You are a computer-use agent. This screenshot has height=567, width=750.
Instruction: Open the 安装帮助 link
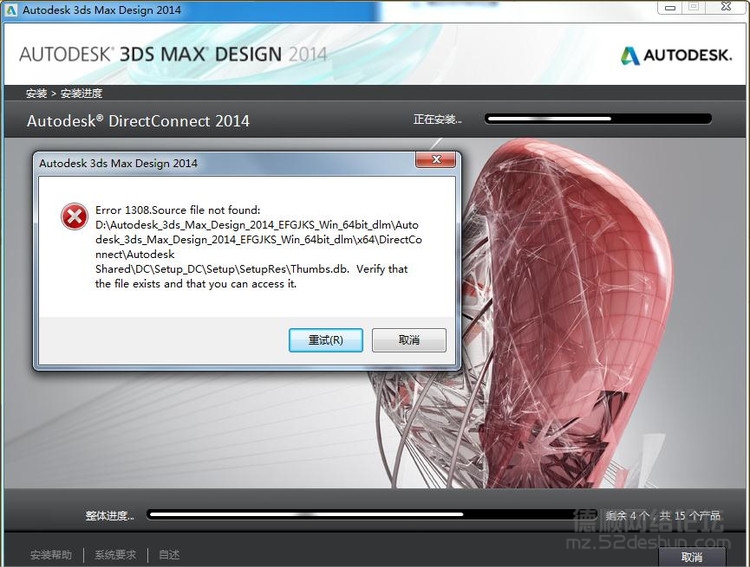pyautogui.click(x=51, y=555)
